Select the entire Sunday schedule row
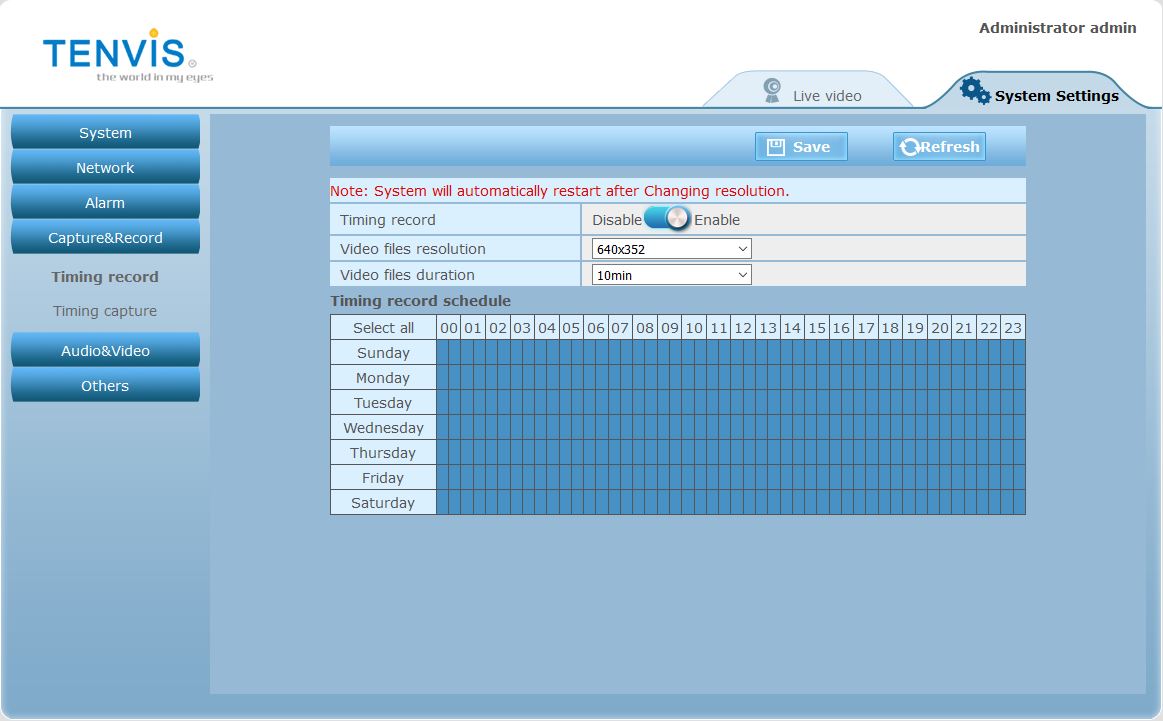Viewport: 1163px width, 721px height. [x=383, y=353]
